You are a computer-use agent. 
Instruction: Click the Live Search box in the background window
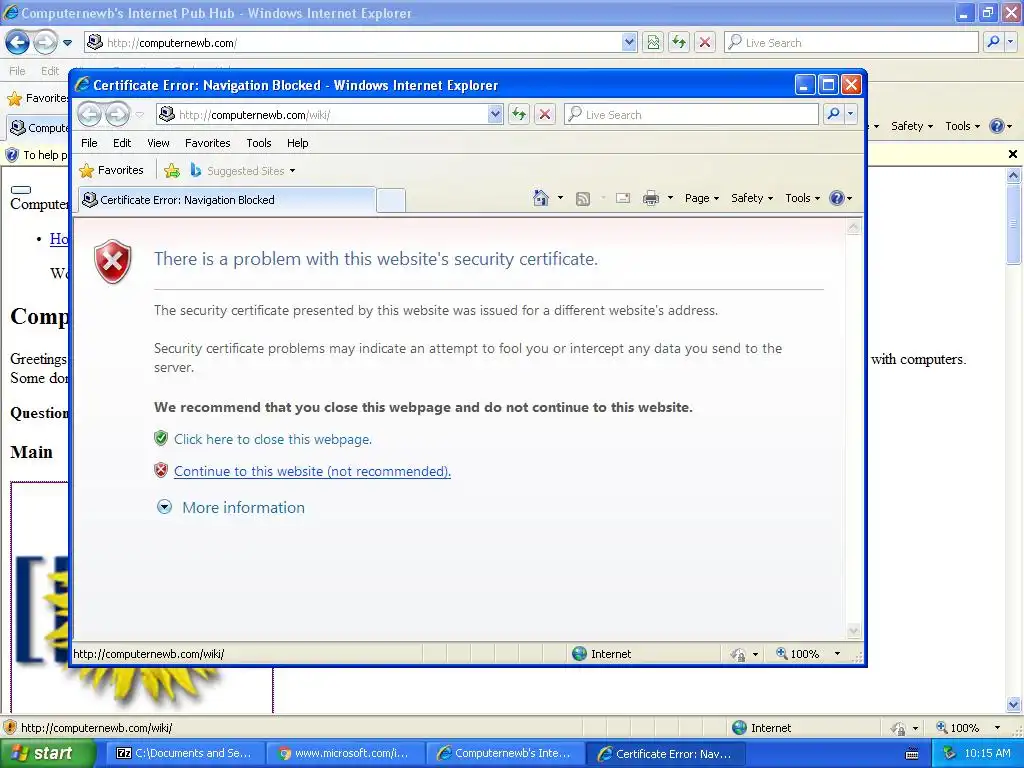pos(852,42)
